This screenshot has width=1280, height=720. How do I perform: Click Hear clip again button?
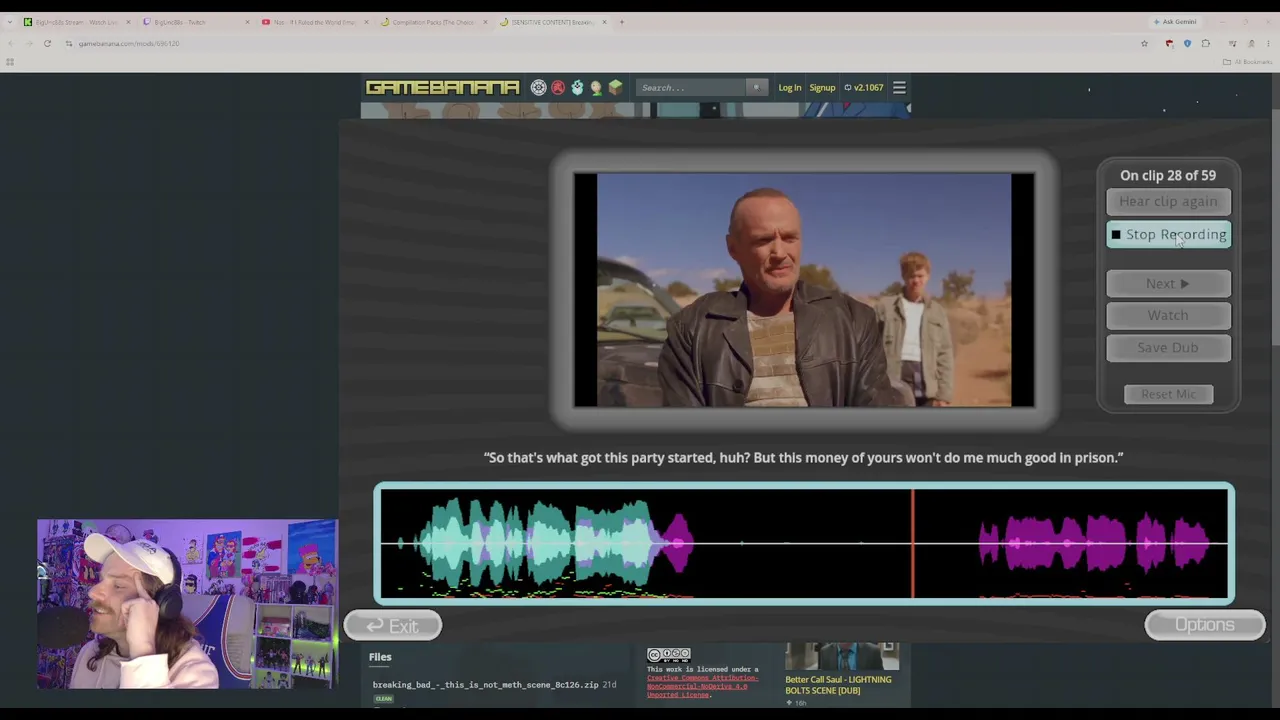click(1168, 202)
